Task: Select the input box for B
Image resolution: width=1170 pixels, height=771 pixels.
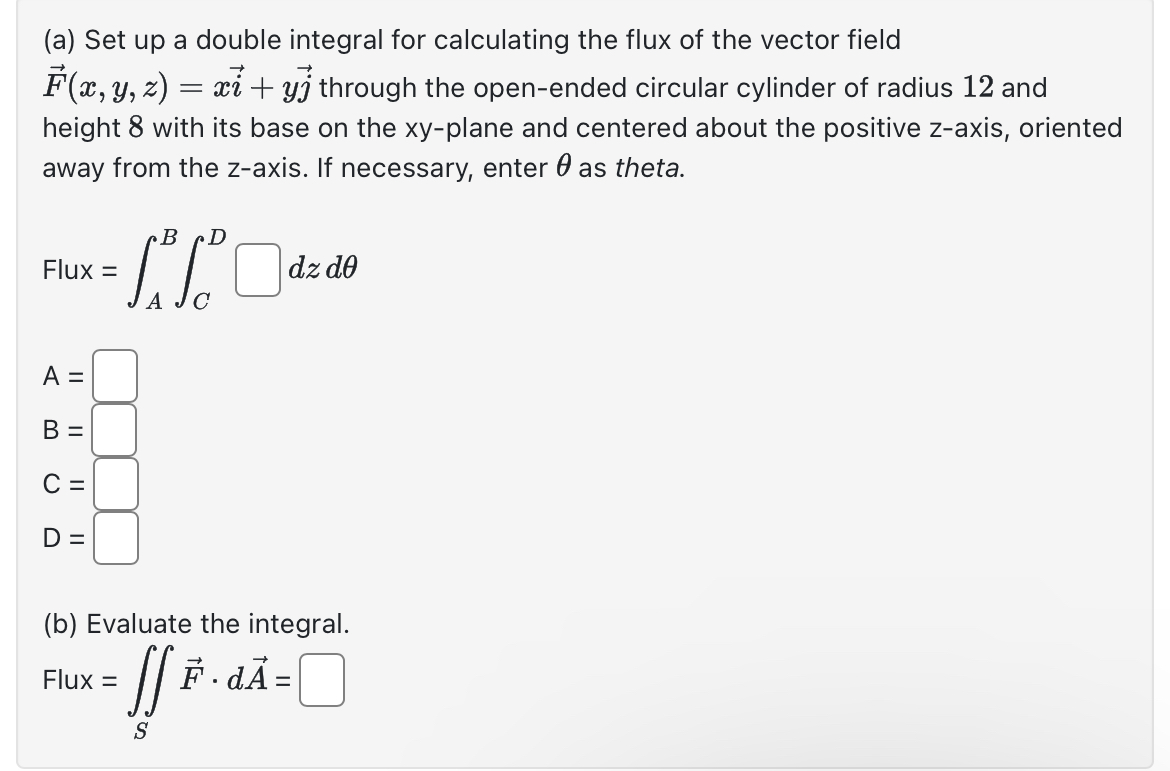Action: coord(113,430)
